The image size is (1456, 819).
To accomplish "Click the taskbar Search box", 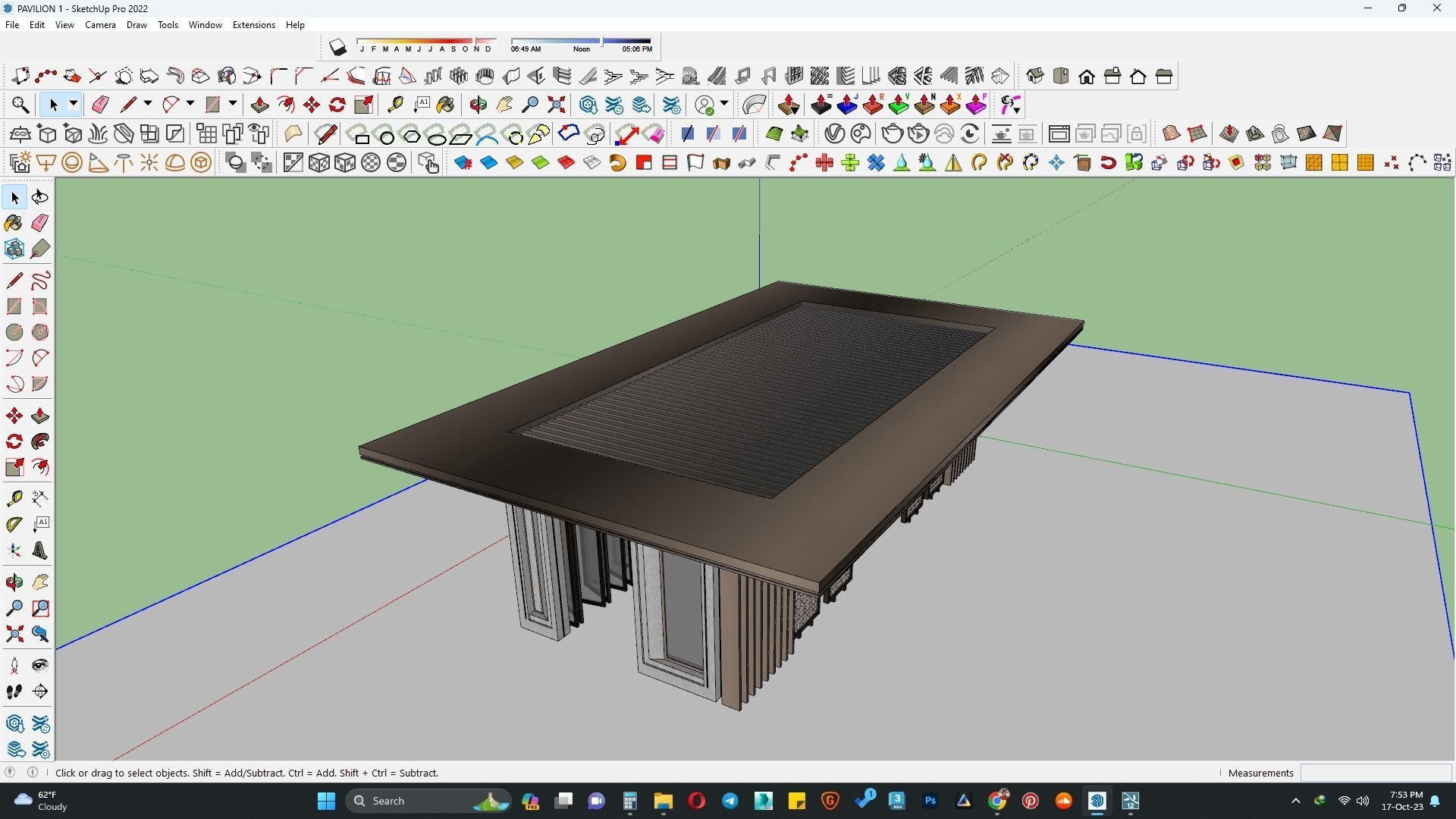I will (x=428, y=801).
